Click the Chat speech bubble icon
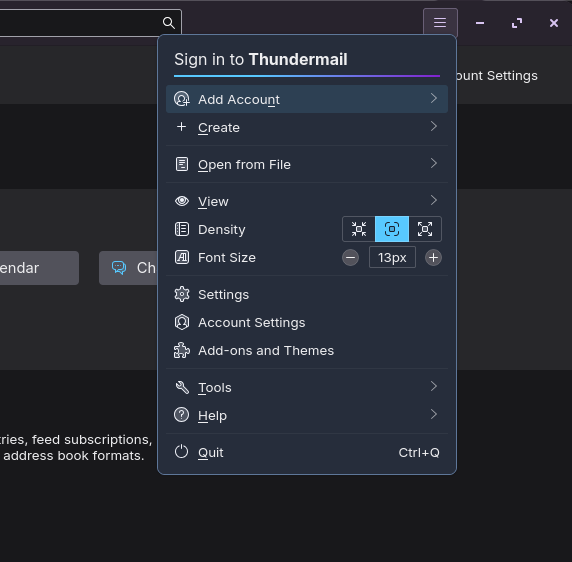This screenshot has height=562, width=572. [x=119, y=268]
